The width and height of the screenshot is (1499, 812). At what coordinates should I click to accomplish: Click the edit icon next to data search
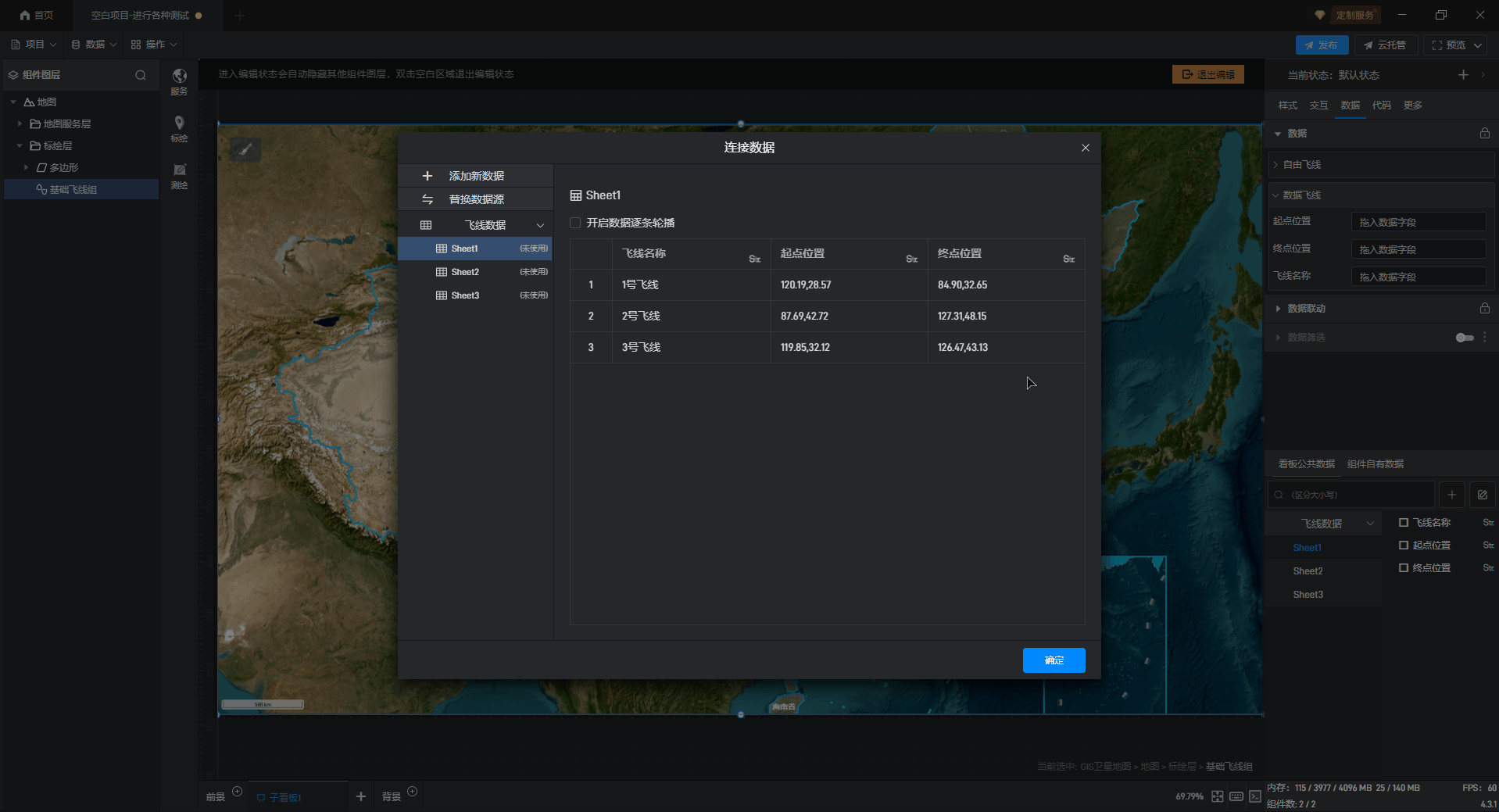1482,495
